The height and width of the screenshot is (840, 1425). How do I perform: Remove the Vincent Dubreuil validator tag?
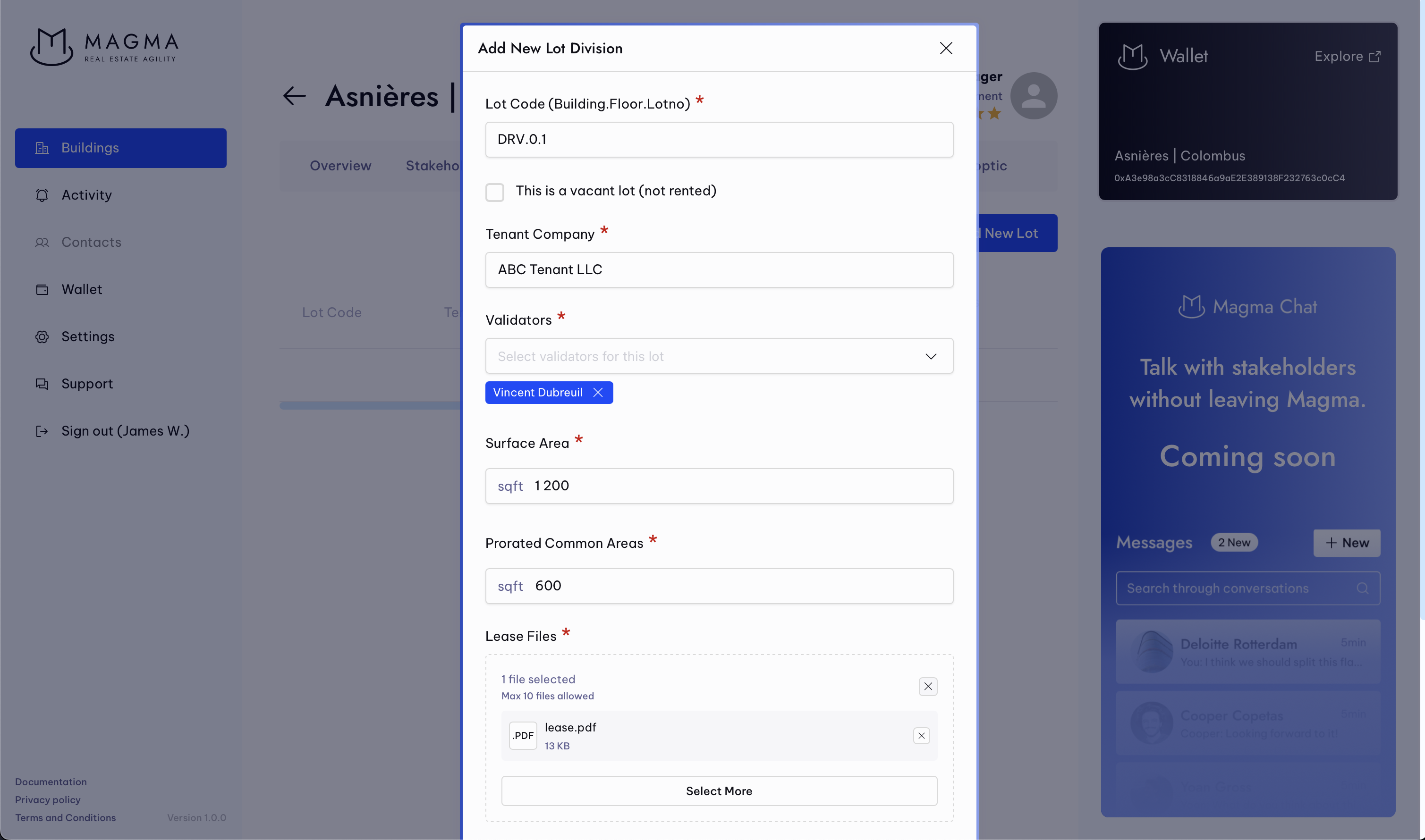tap(598, 392)
